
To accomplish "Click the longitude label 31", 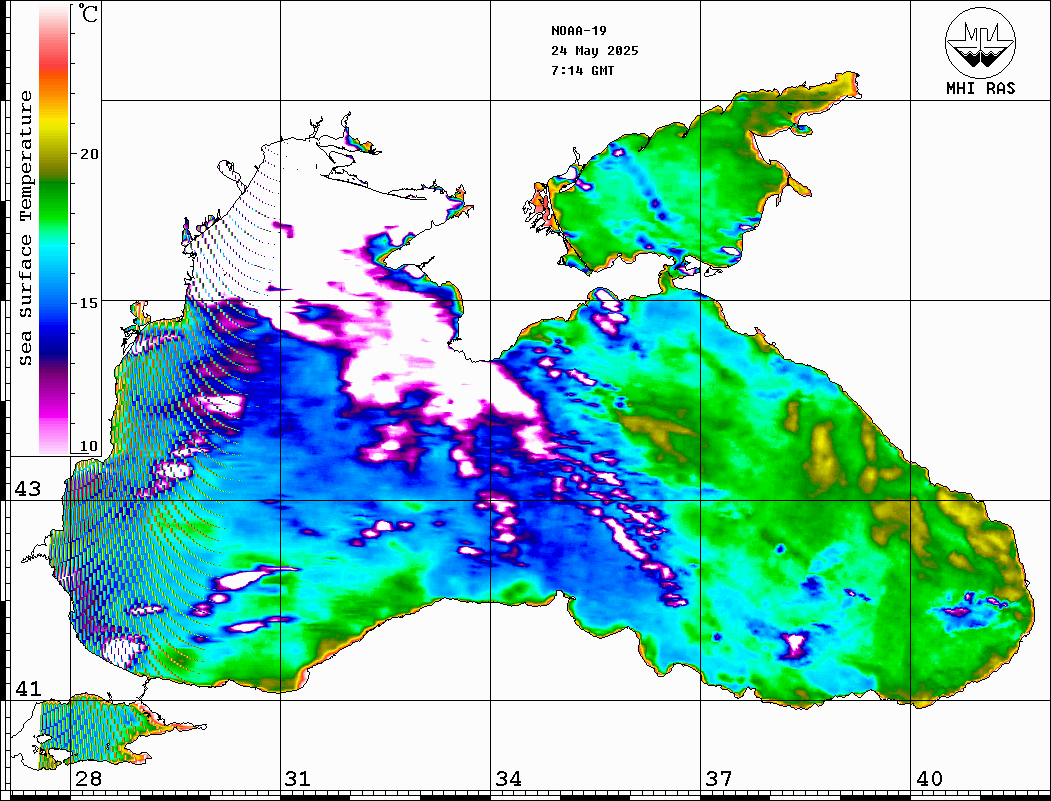I will pos(298,779).
